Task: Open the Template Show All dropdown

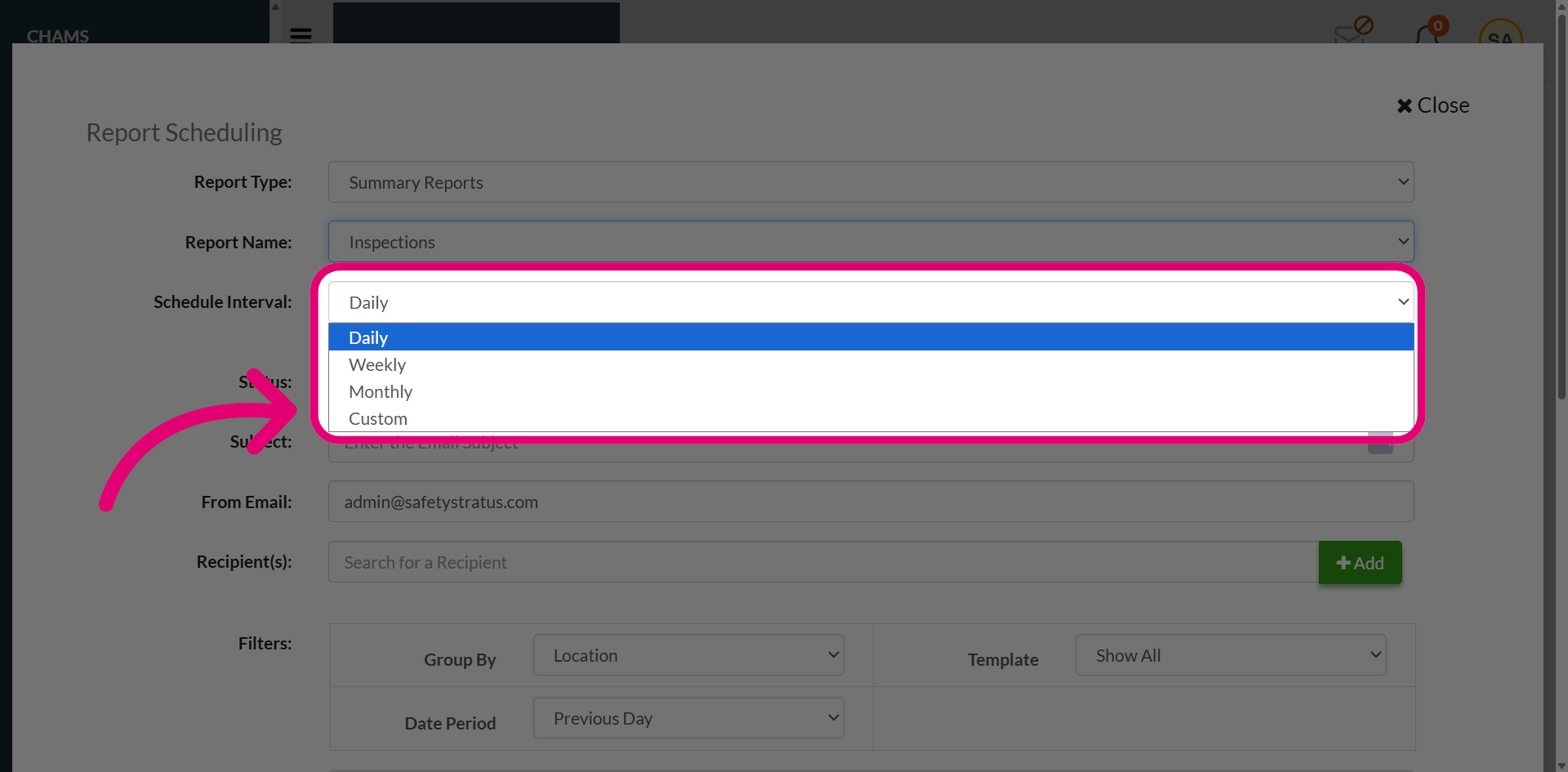Action: pos(1231,655)
